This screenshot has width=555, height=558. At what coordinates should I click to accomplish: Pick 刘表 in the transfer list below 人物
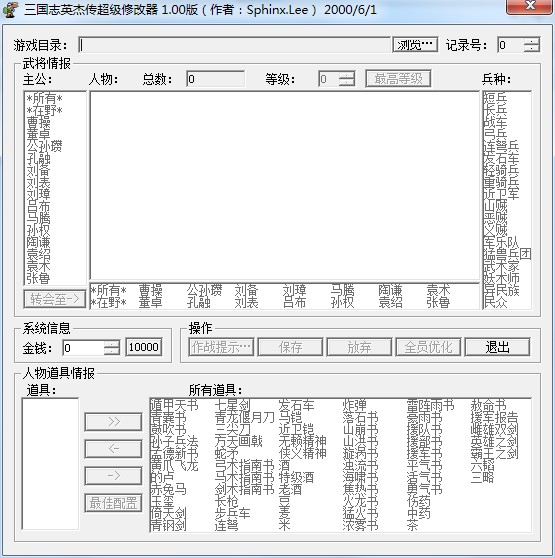pyautogui.click(x=247, y=302)
